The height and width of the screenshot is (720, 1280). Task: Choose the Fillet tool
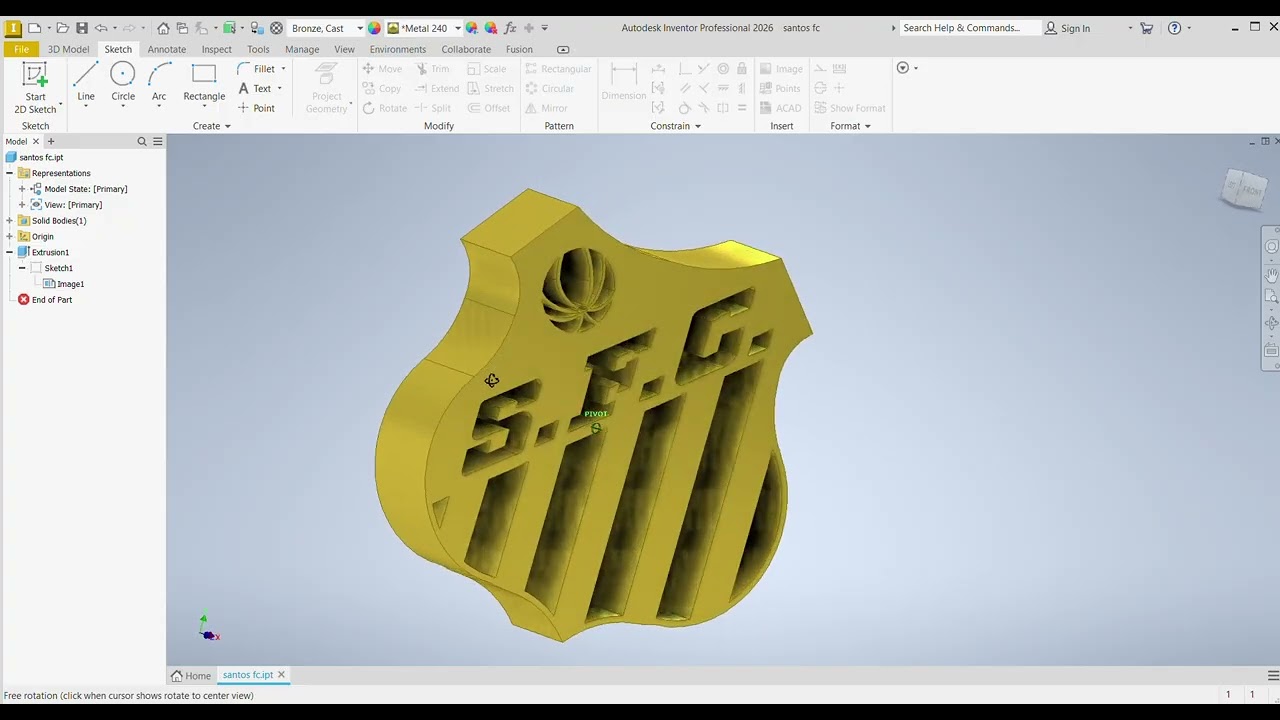pos(256,69)
